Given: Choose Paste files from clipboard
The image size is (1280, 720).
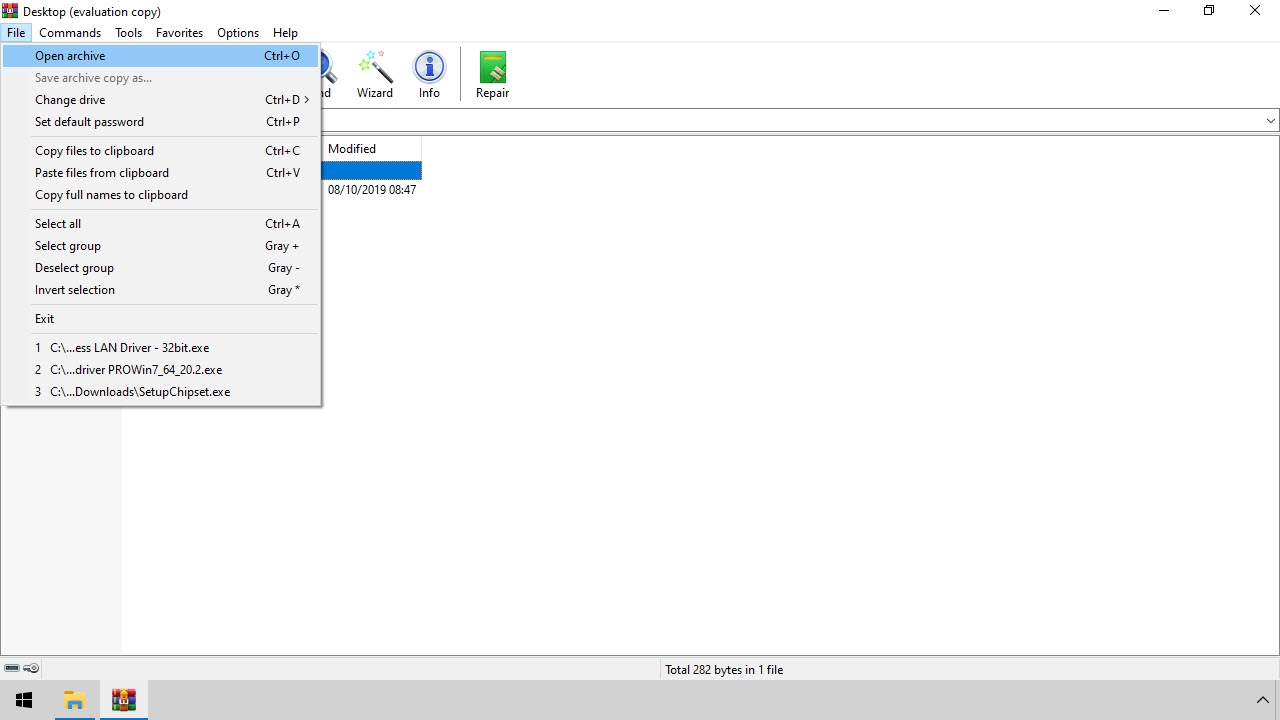Looking at the screenshot, I should point(161,173).
